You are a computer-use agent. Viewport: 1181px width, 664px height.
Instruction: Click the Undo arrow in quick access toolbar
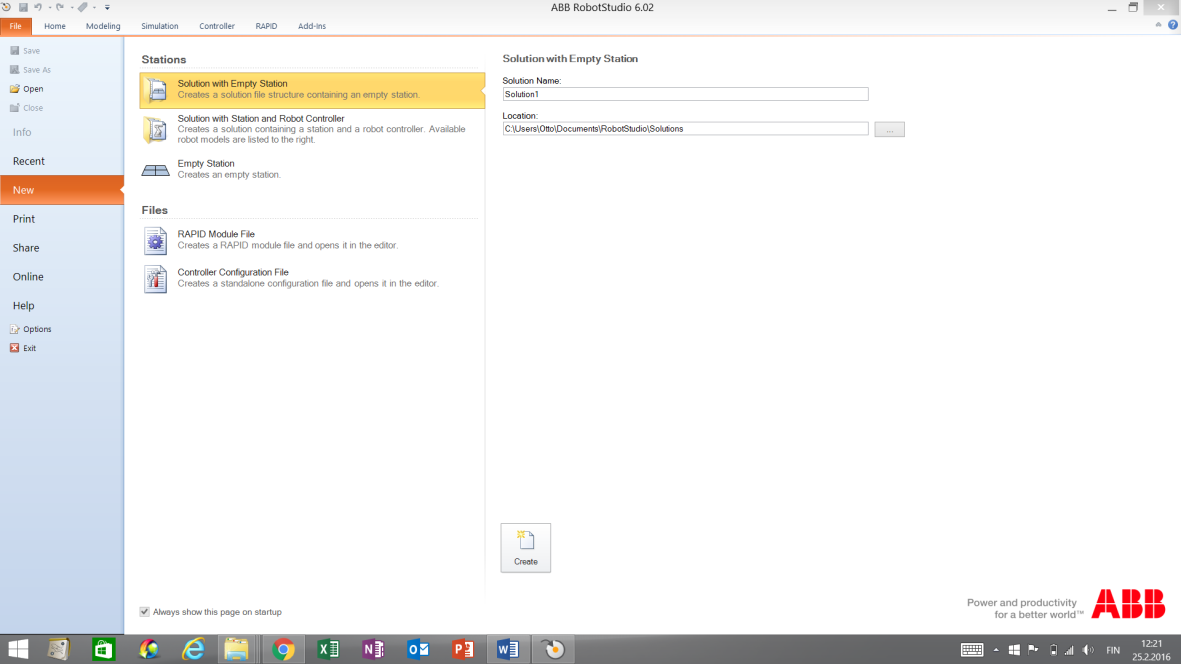(x=38, y=7)
